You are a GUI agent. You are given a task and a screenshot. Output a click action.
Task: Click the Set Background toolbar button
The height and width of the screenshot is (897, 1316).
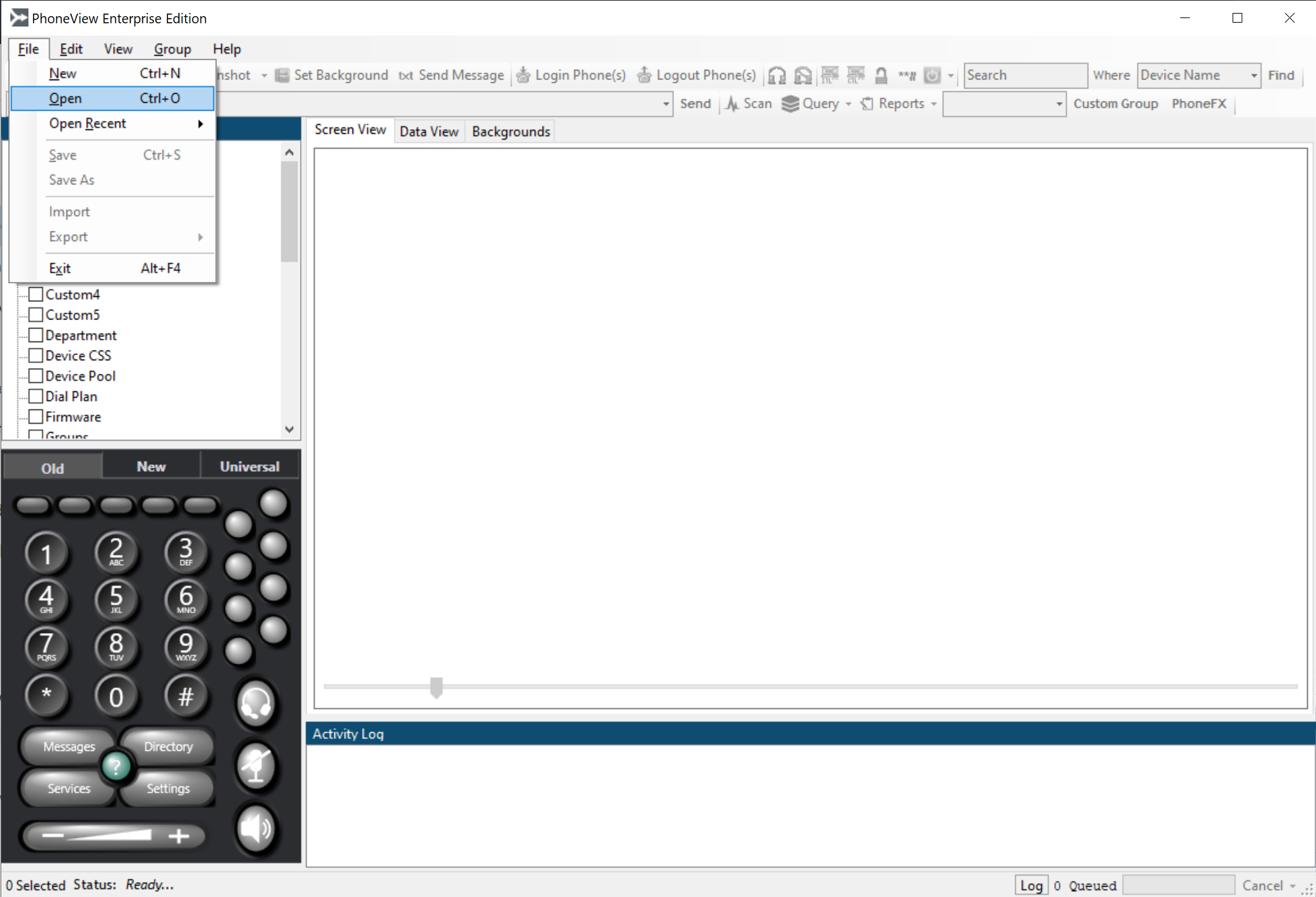coord(332,75)
